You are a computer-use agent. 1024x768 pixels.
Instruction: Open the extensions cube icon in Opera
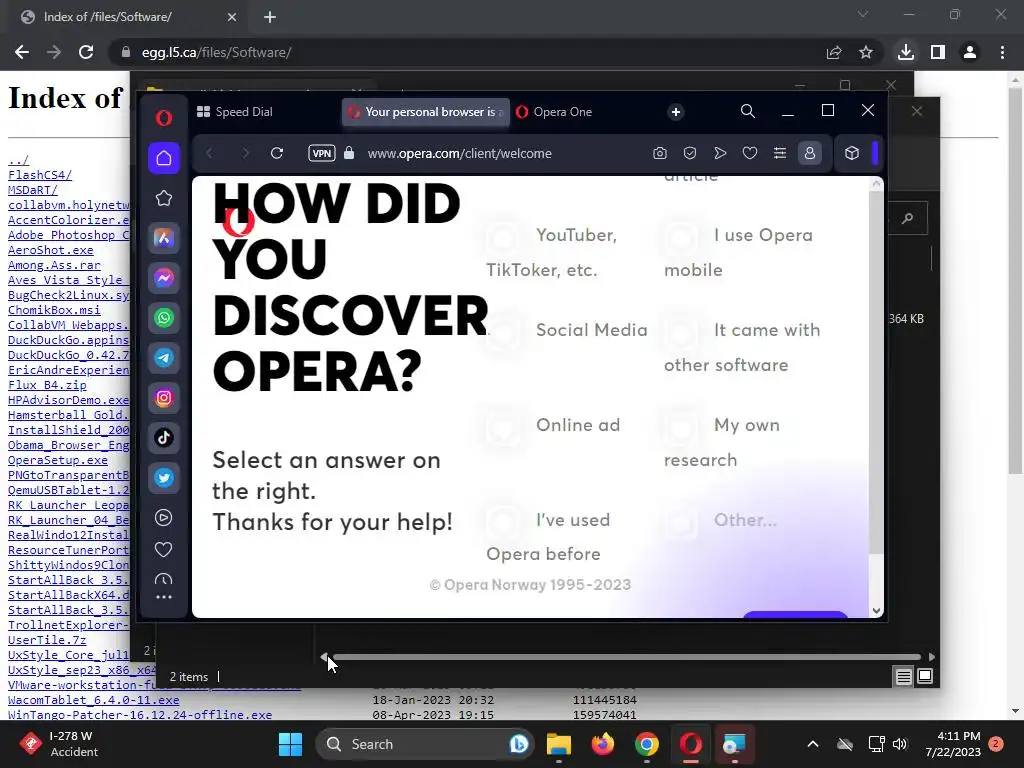click(x=852, y=153)
